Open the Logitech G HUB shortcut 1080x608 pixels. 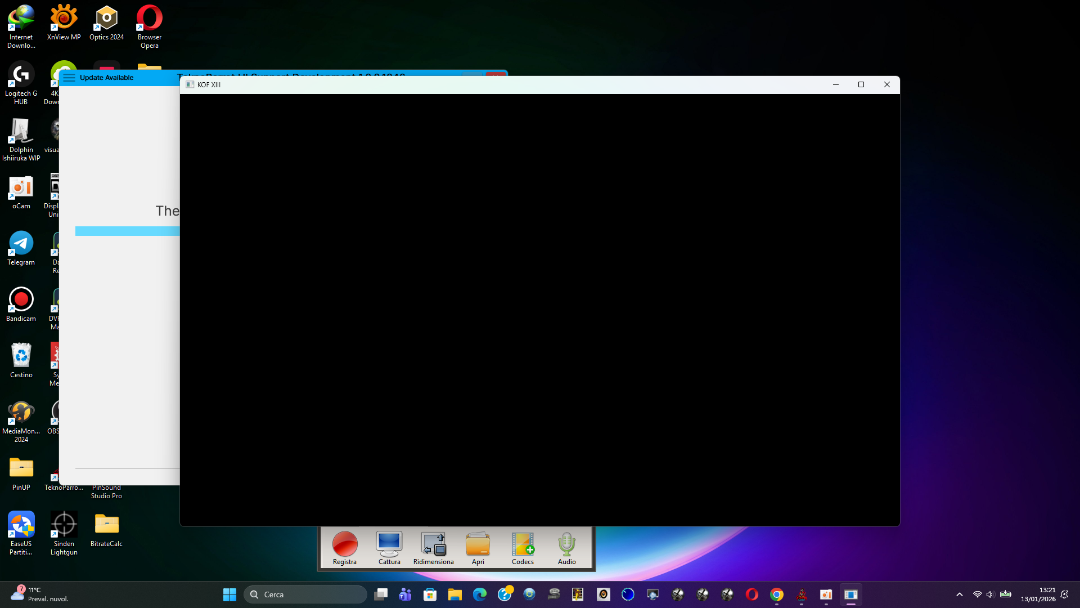(21, 75)
